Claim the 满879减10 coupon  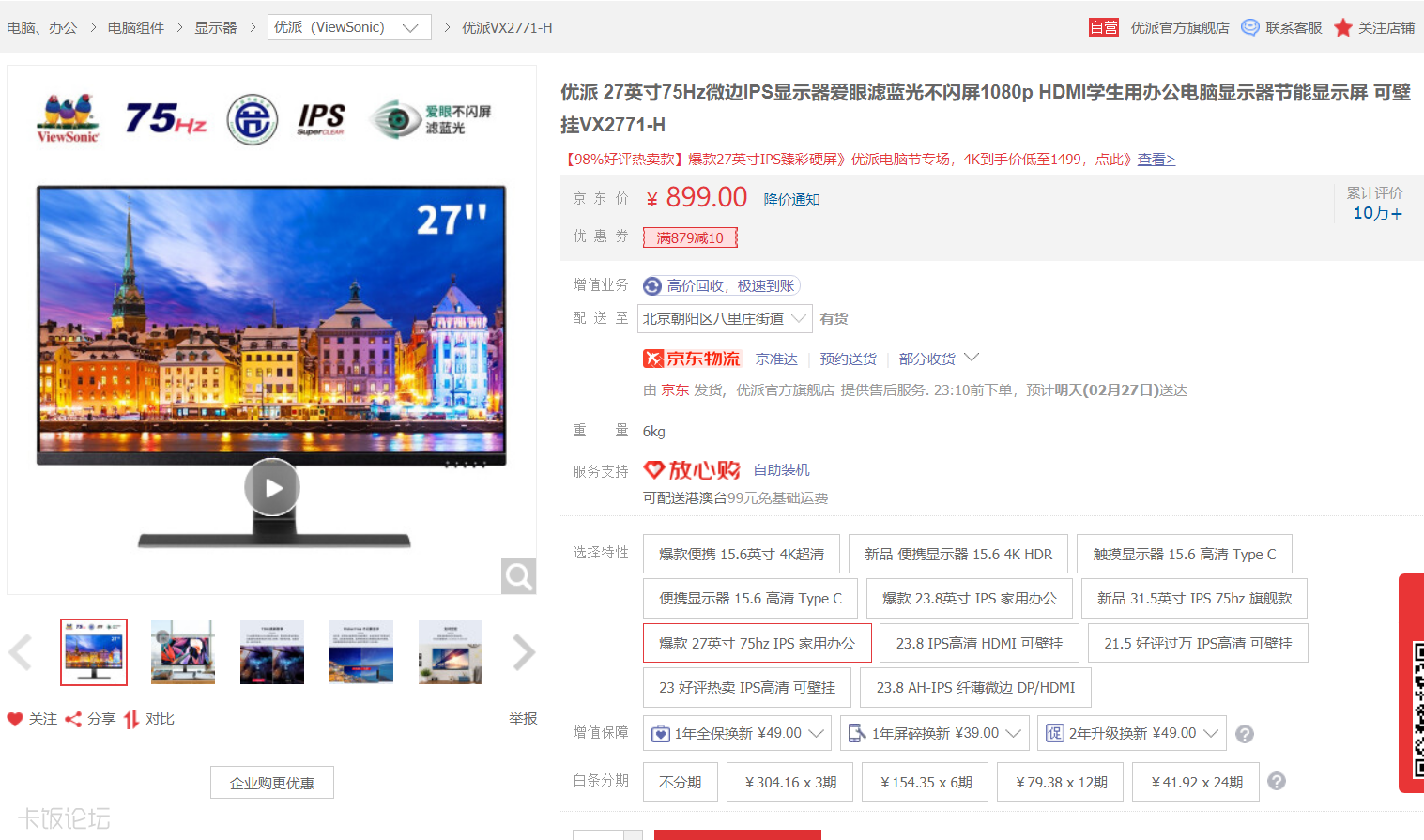(690, 237)
